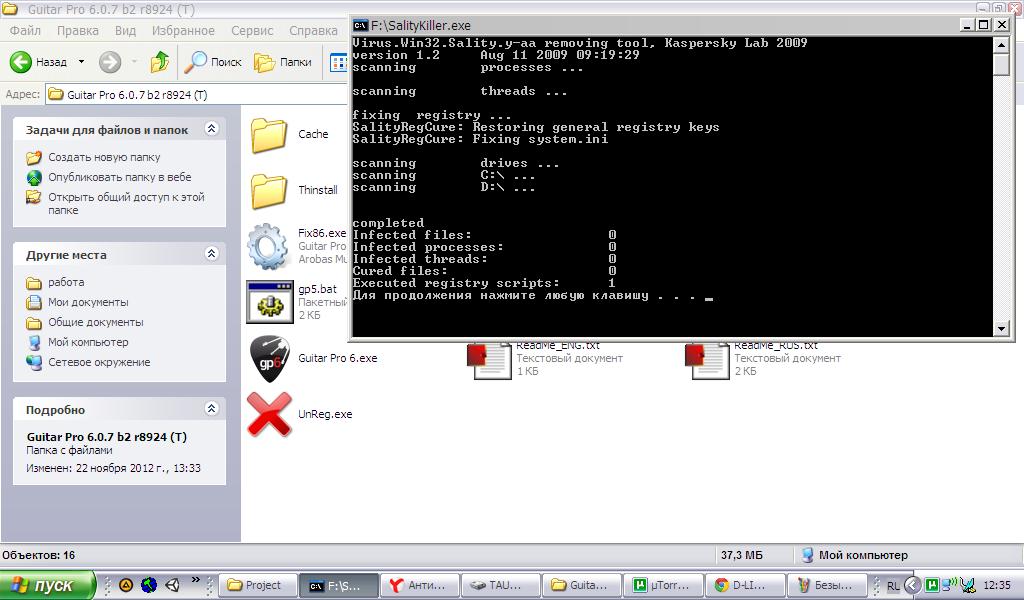Collapse the 'Подробно' details panel

click(x=211, y=409)
